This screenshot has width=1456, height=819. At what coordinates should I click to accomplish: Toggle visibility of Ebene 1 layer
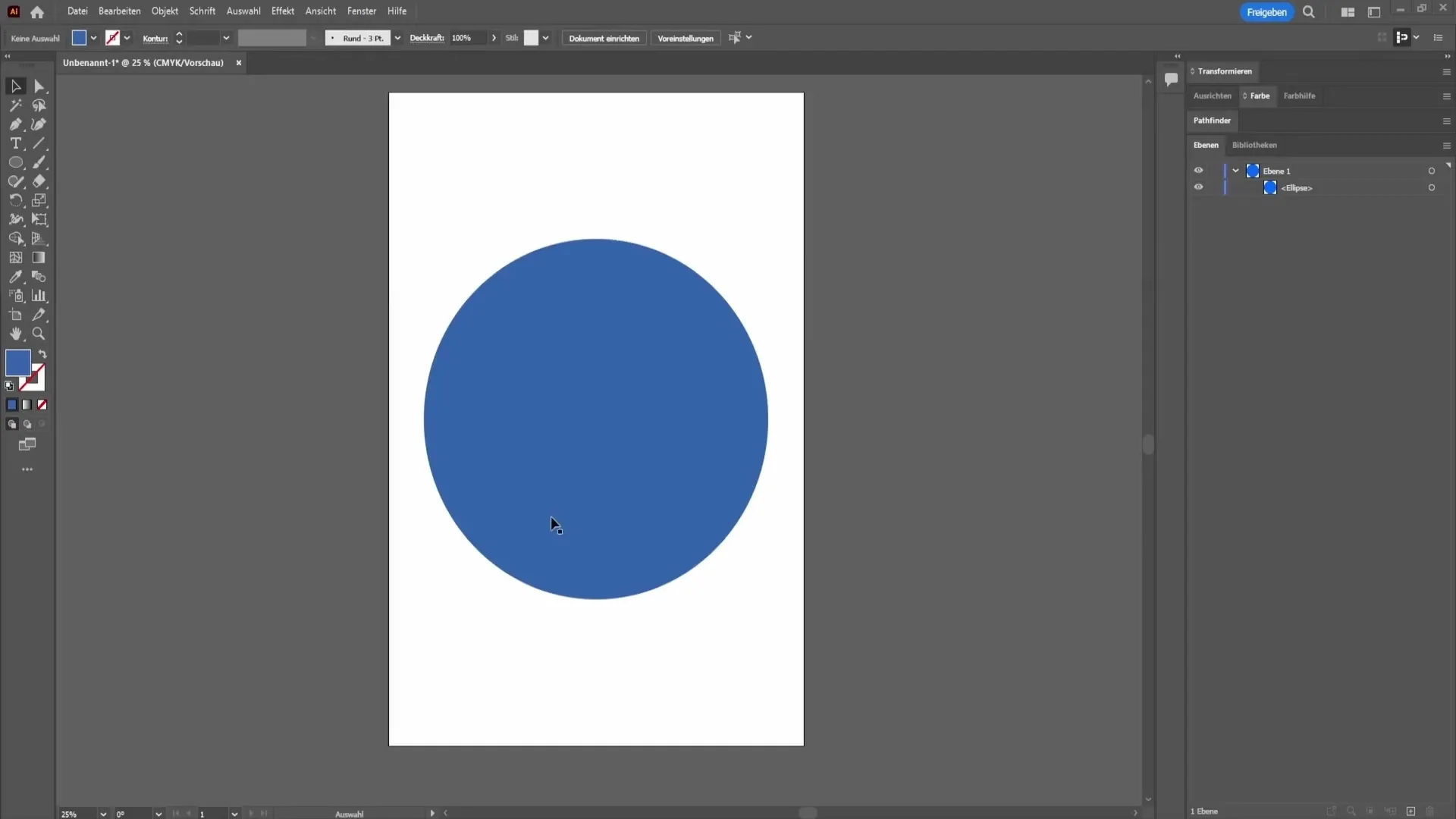1198,171
